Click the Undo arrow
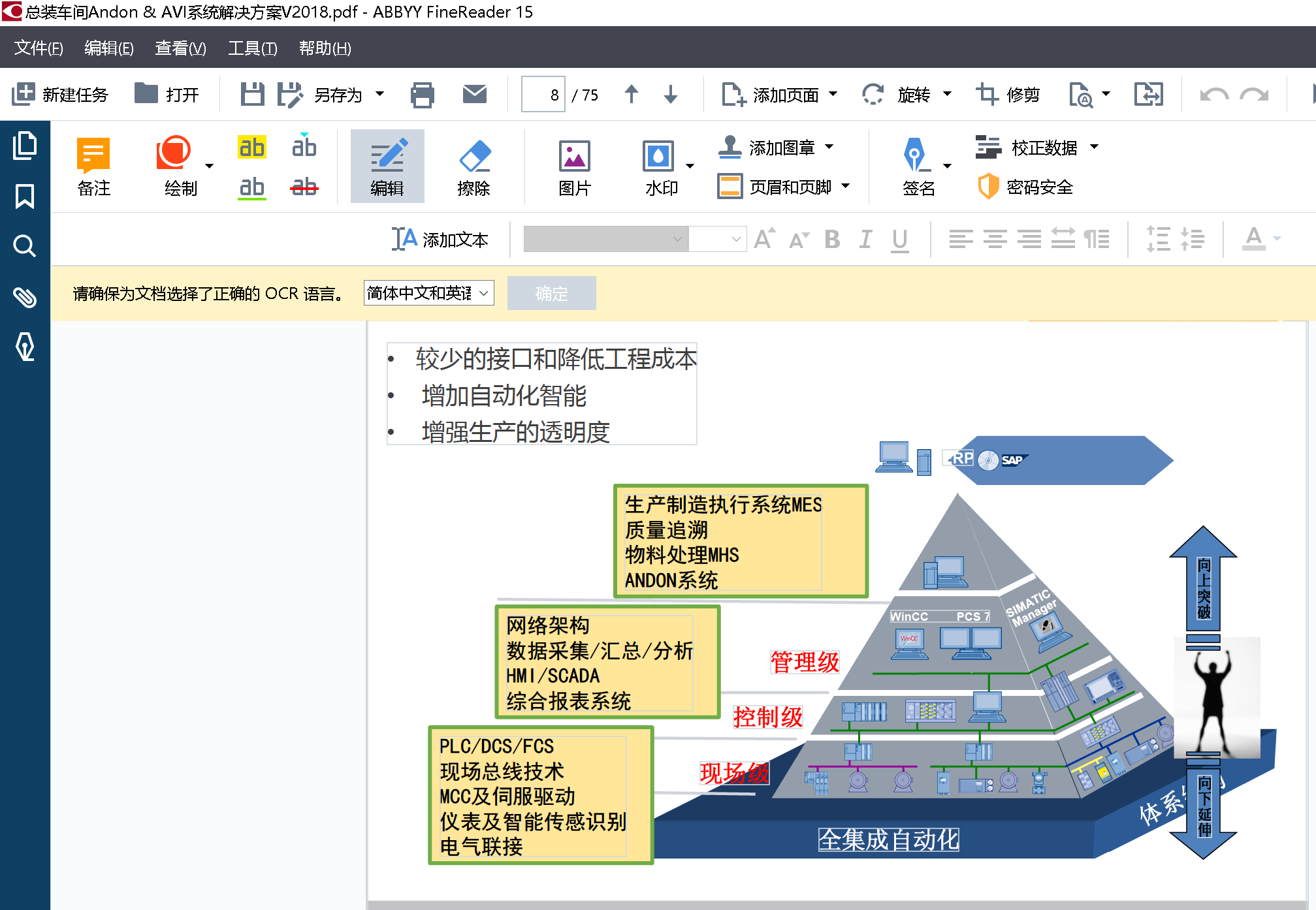 point(1214,95)
